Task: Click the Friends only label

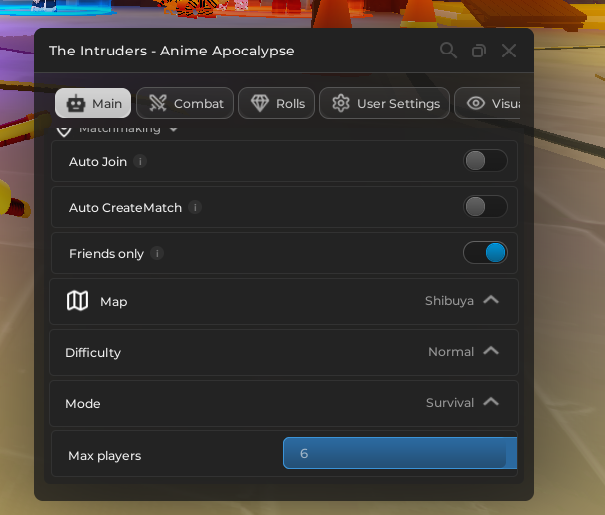Action: 106,254
